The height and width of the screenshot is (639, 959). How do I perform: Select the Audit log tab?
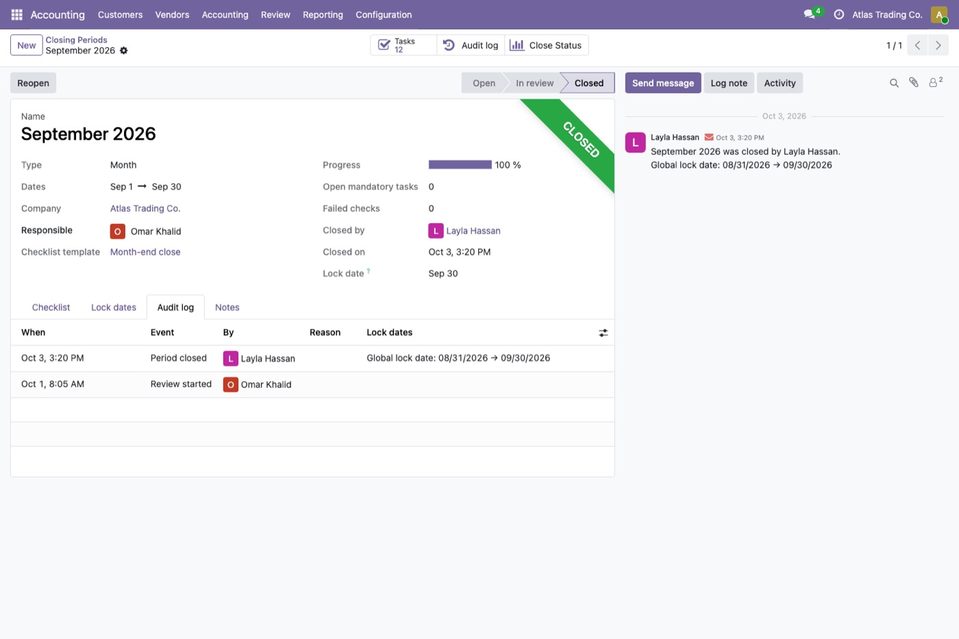(x=176, y=308)
